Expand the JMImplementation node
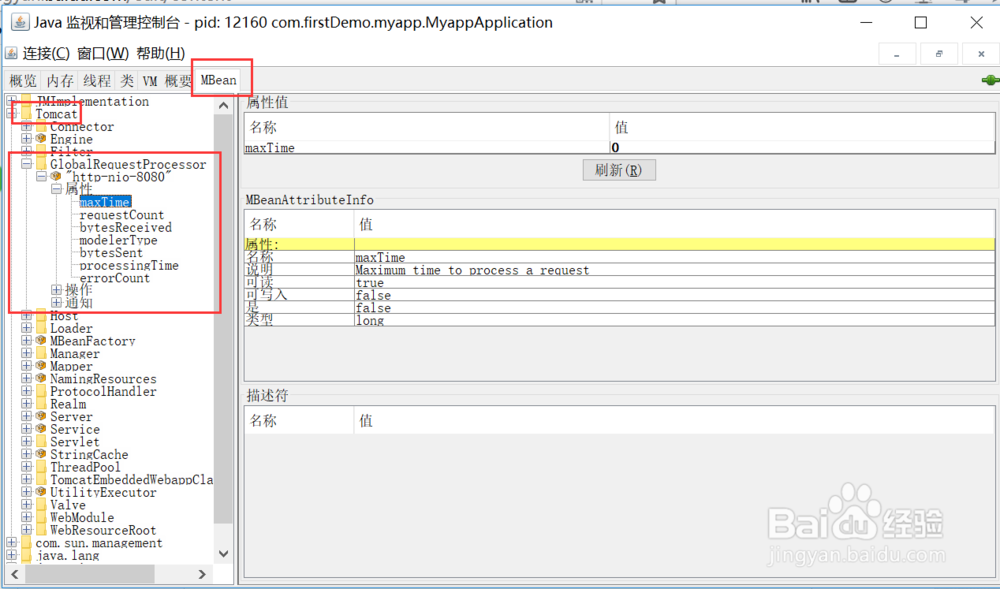The width and height of the screenshot is (1000, 589). (x=11, y=101)
